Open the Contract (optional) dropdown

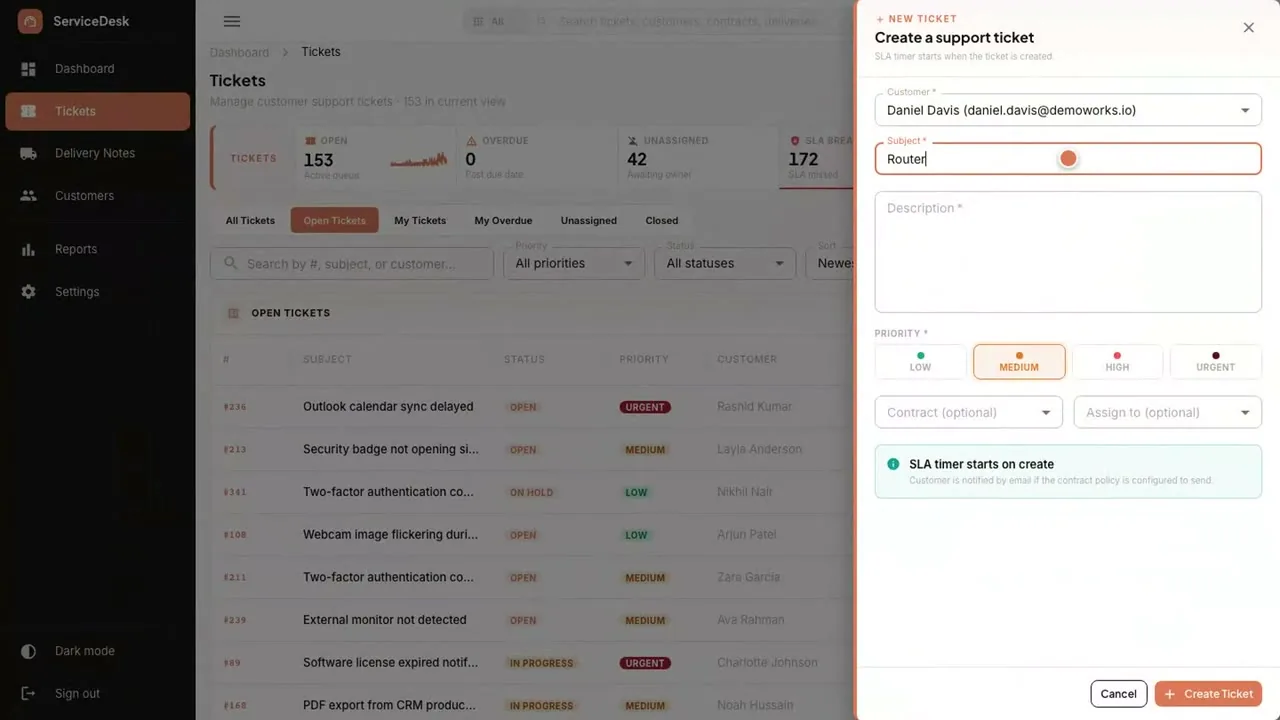coord(968,412)
